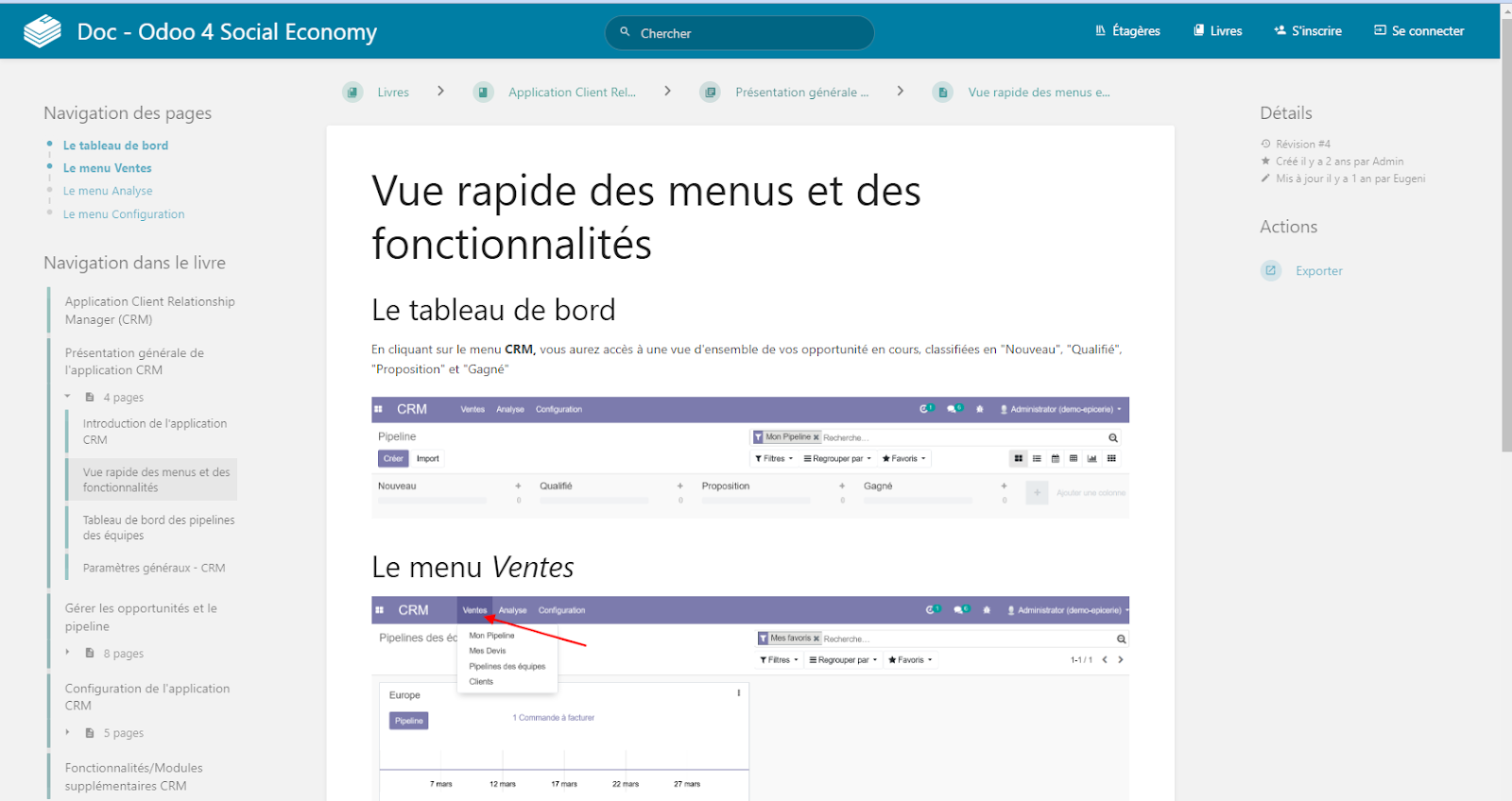Open the S'inscrire menu item
This screenshot has height=801, width=1512.
pos(1308,31)
